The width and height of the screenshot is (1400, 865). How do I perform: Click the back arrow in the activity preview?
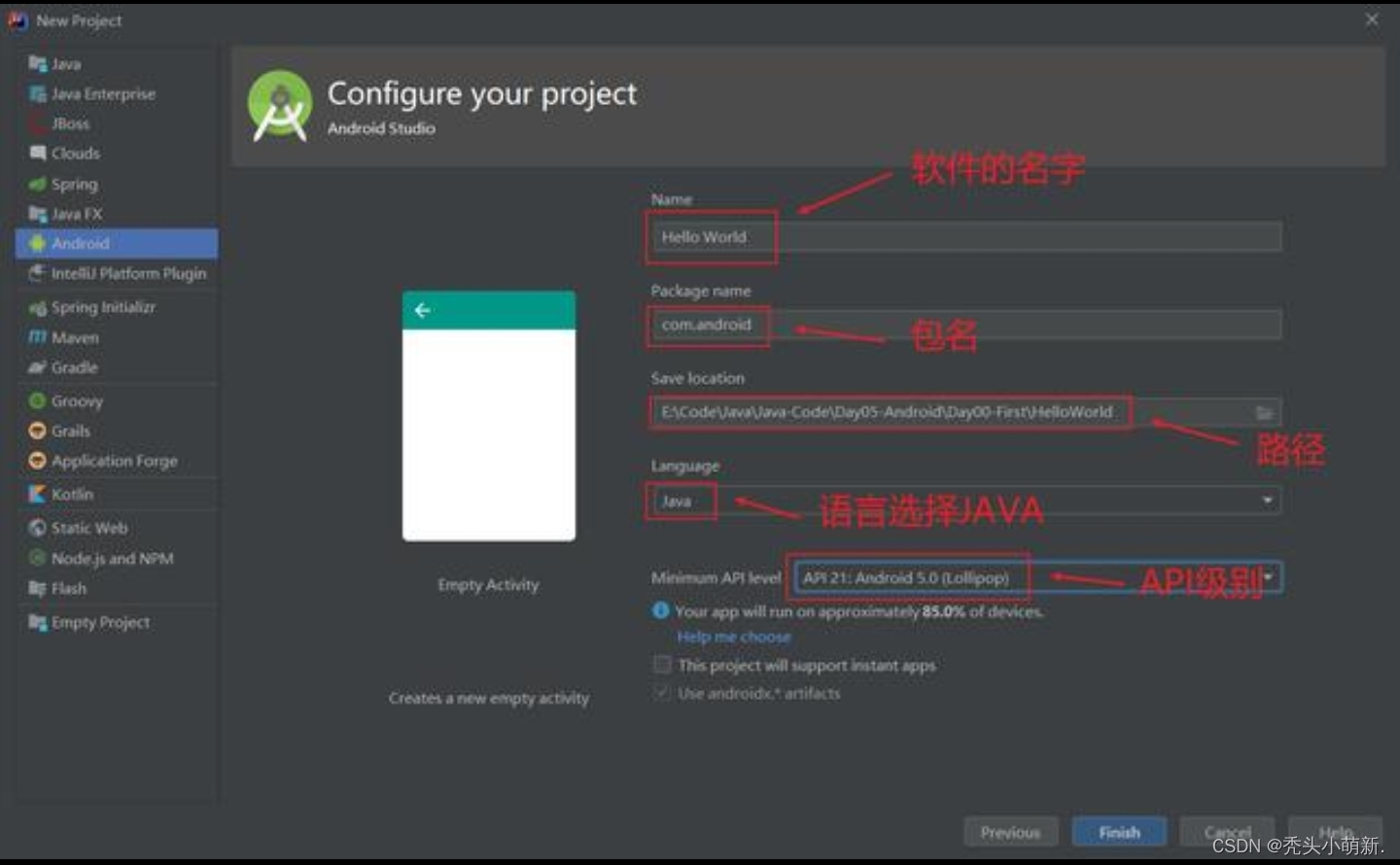point(422,310)
